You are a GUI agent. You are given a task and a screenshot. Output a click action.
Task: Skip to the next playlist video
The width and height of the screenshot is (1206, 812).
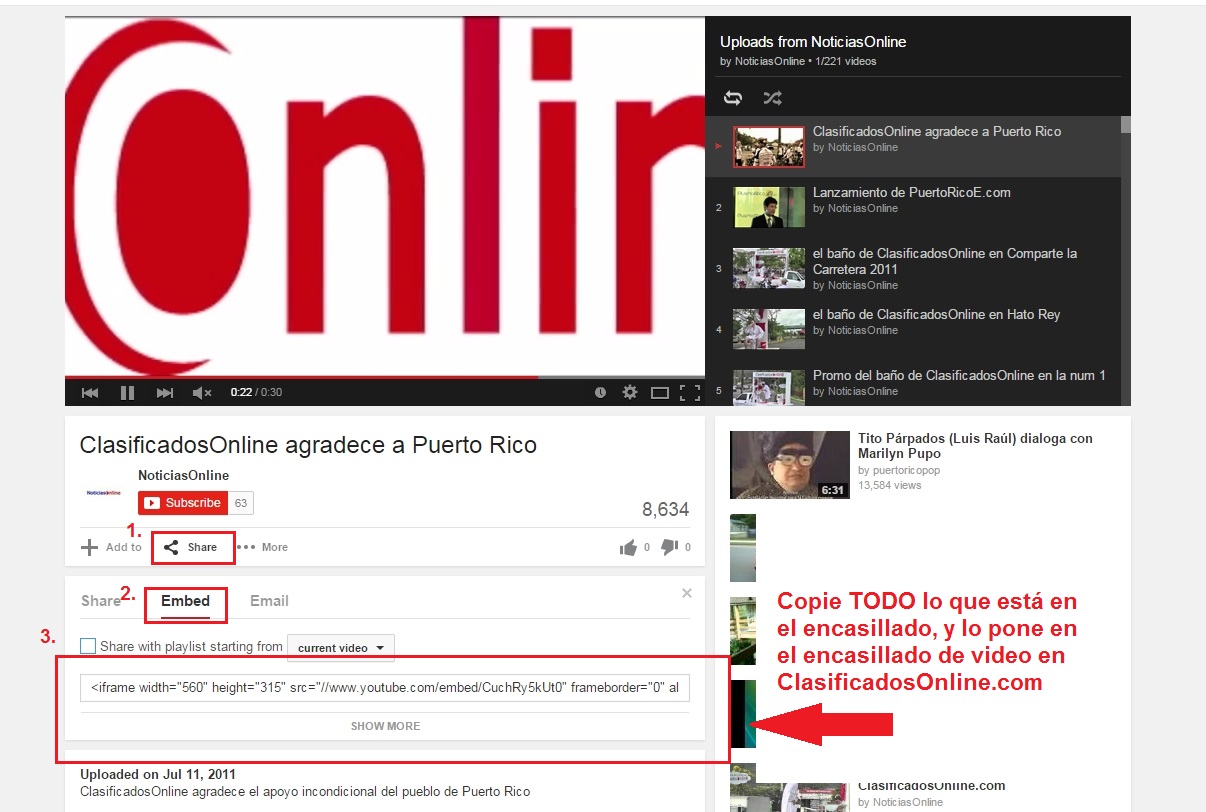point(165,393)
